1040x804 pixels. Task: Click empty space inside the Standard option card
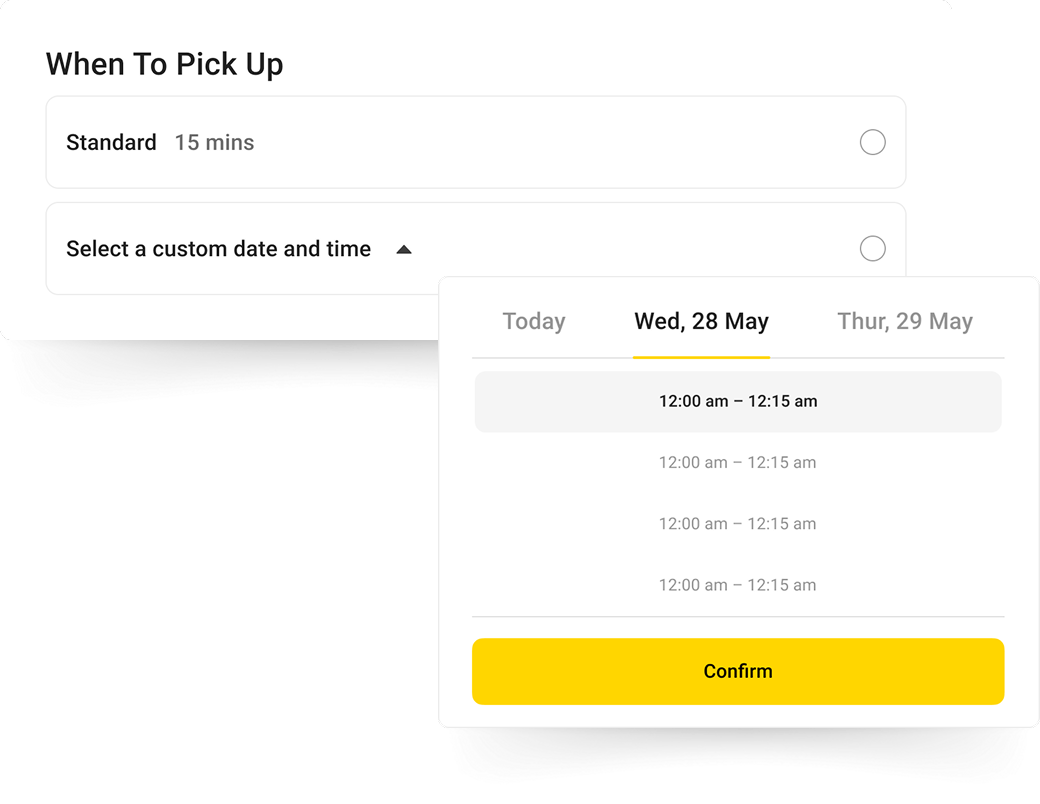[x=550, y=143]
